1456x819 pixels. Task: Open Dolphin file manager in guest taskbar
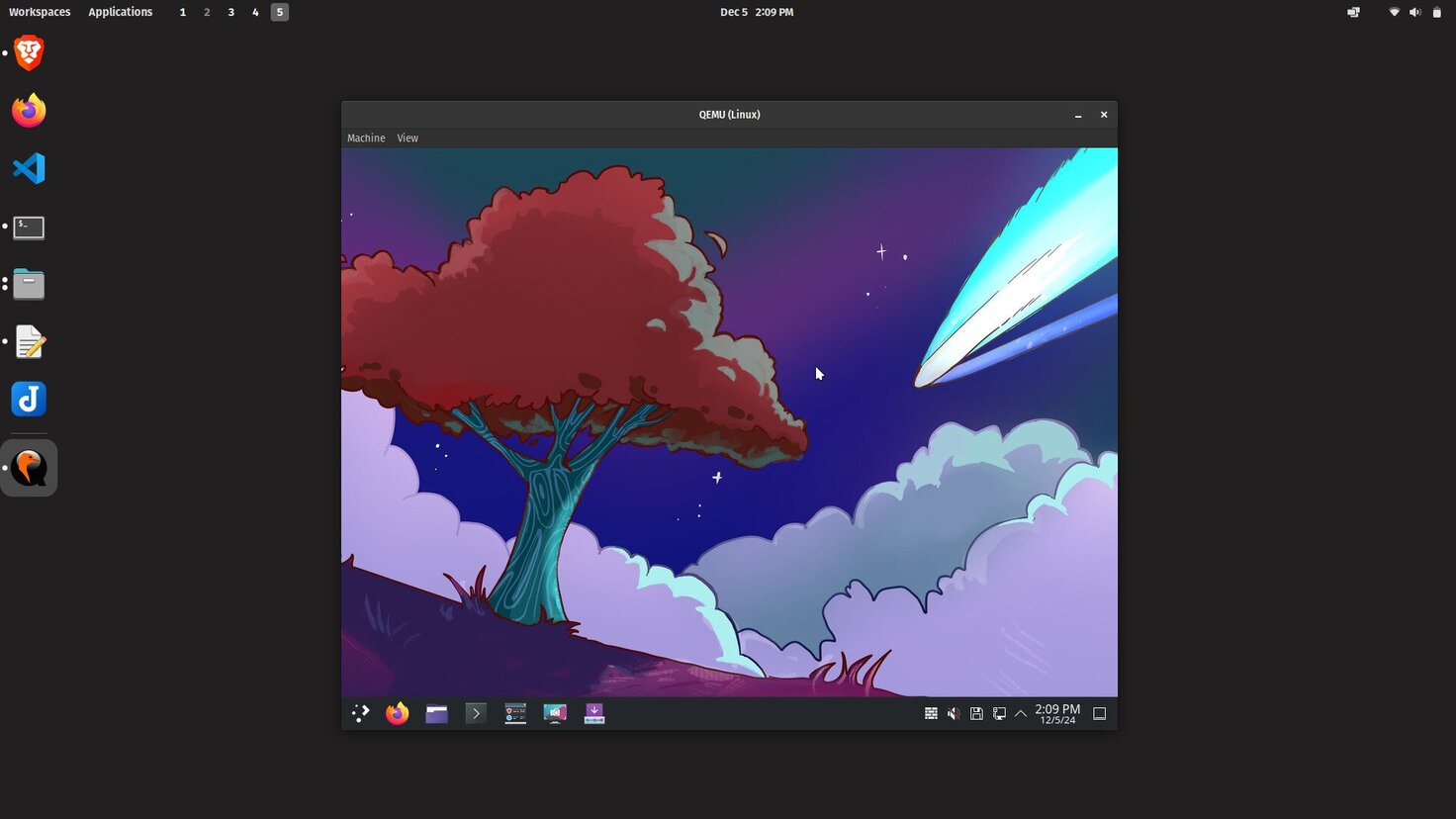(436, 713)
